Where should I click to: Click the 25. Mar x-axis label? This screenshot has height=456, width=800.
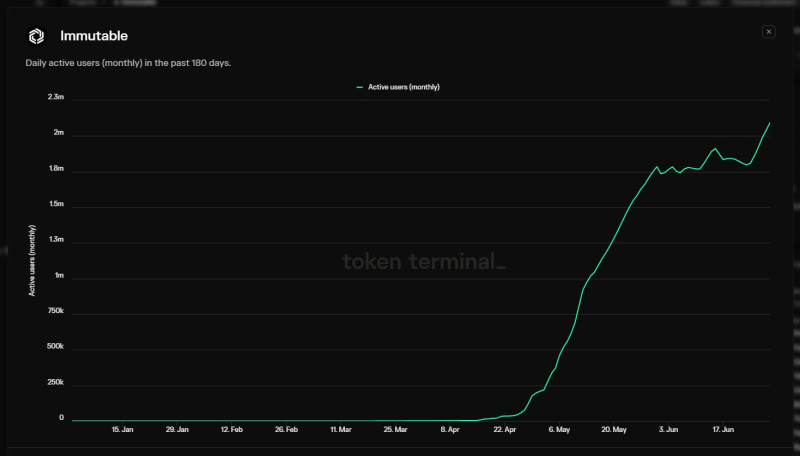(x=395, y=429)
